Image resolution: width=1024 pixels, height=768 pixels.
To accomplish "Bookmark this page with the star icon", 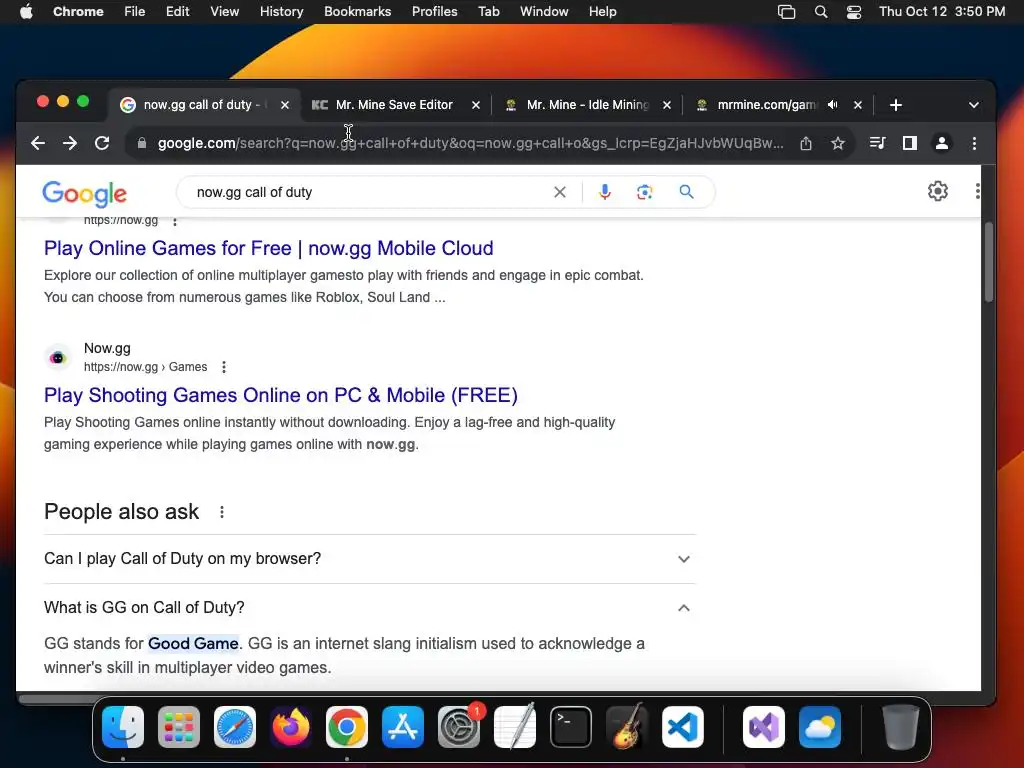I will [838, 143].
